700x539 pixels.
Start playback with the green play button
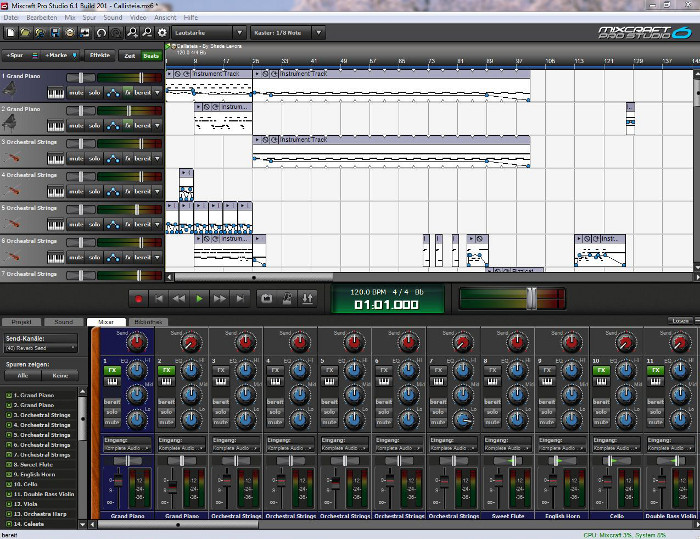[200, 299]
